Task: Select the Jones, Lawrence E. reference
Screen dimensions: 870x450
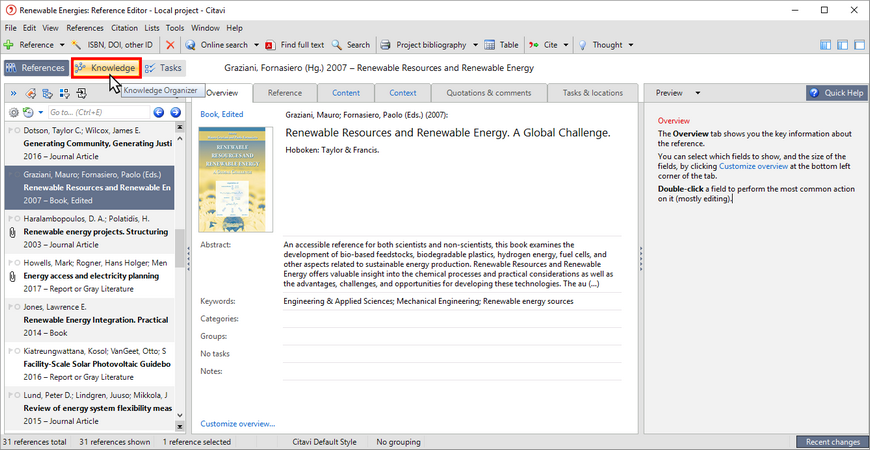Action: (90, 320)
